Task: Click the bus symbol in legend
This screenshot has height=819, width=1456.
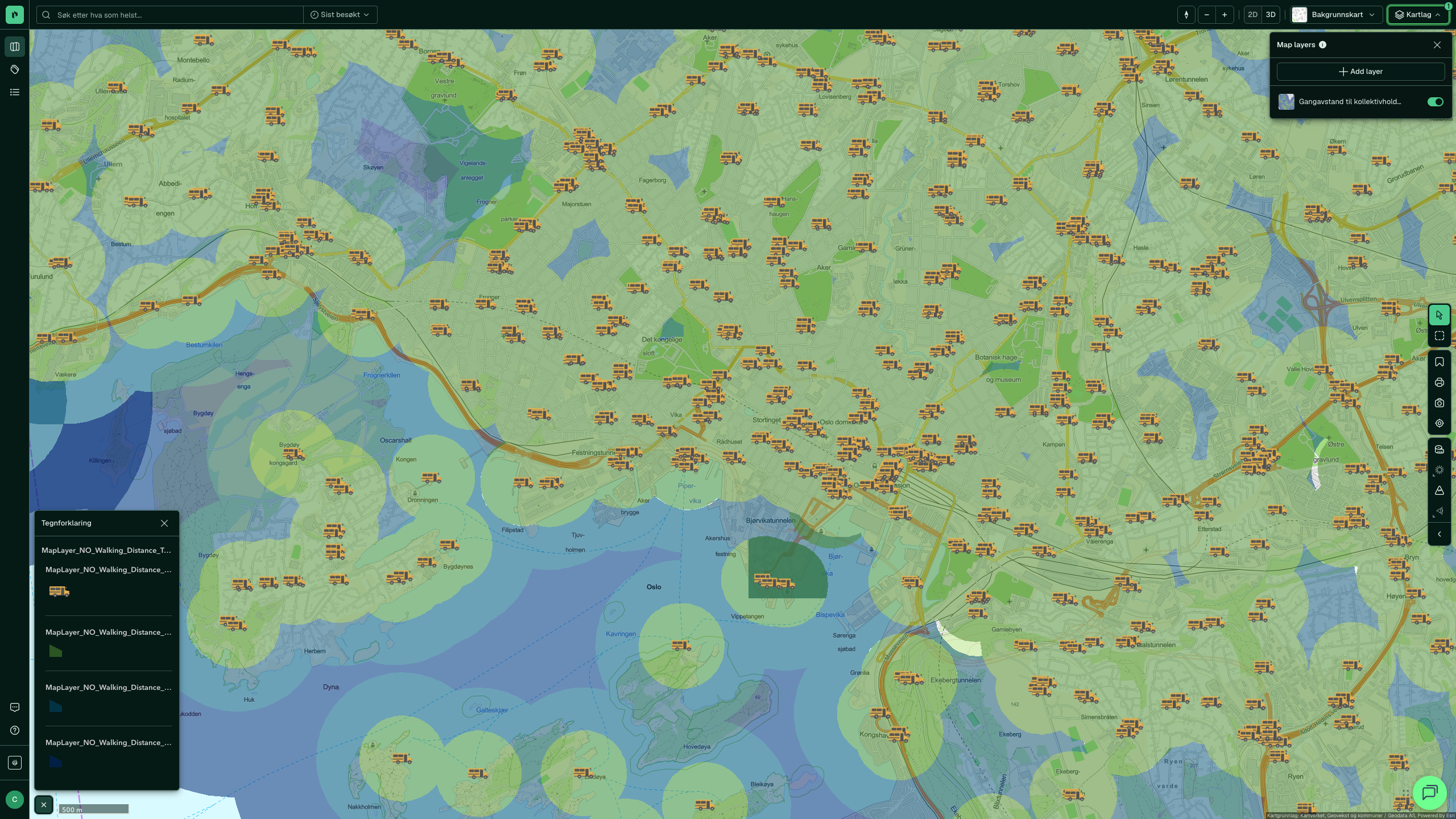Action: (59, 591)
